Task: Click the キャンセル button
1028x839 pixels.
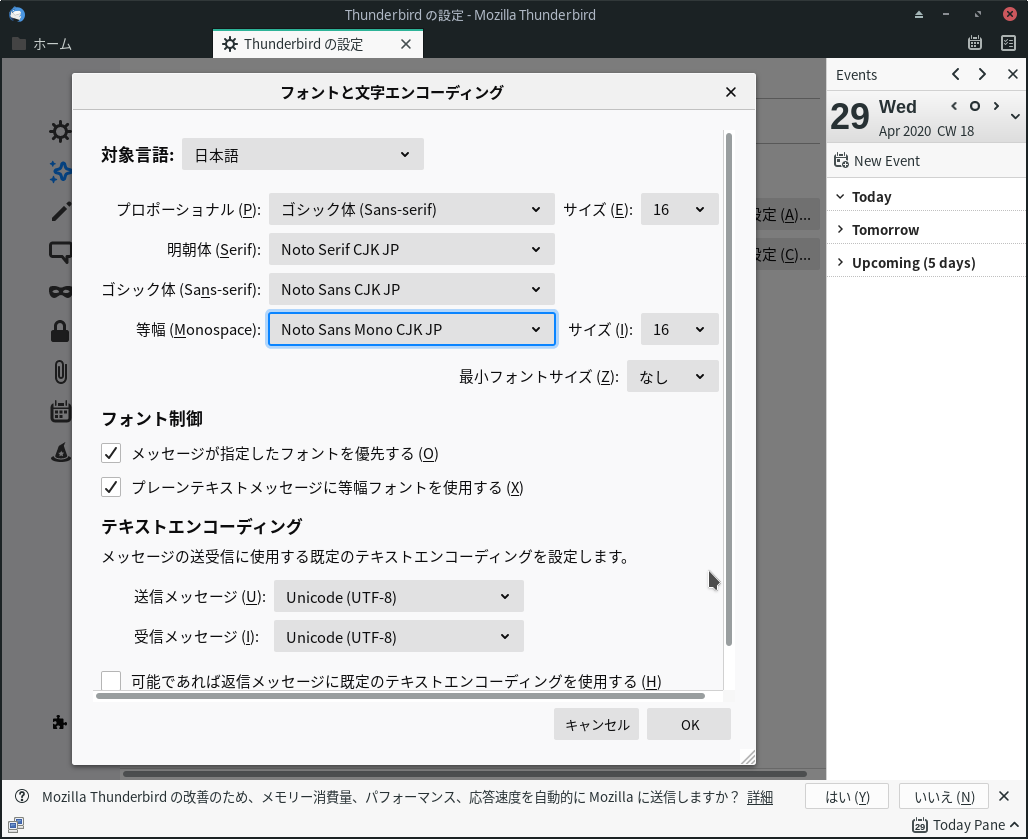Action: point(597,724)
